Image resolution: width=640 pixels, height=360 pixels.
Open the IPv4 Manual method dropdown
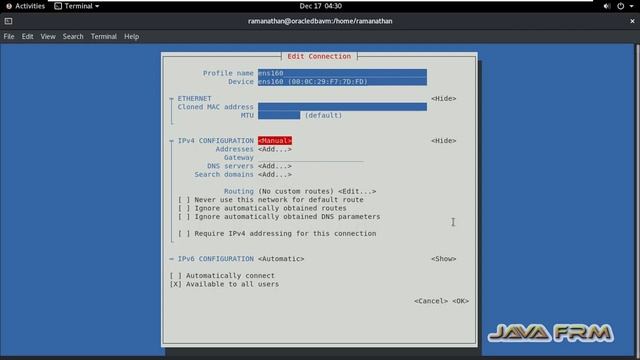(275, 140)
